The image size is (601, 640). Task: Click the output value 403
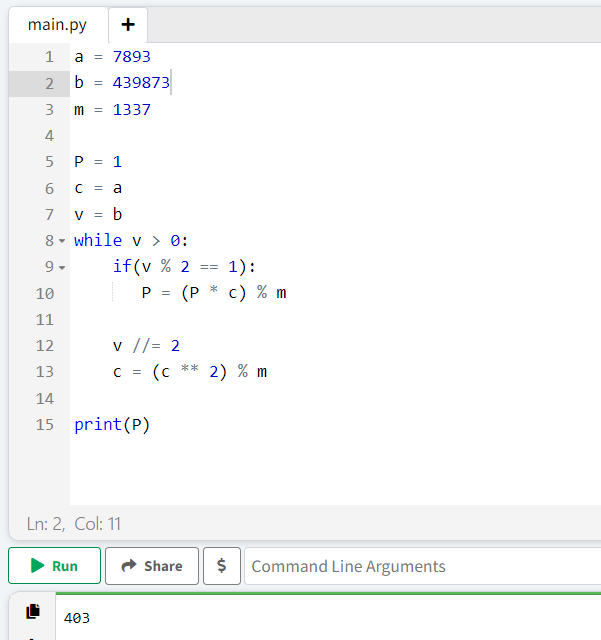pyautogui.click(x=77, y=618)
